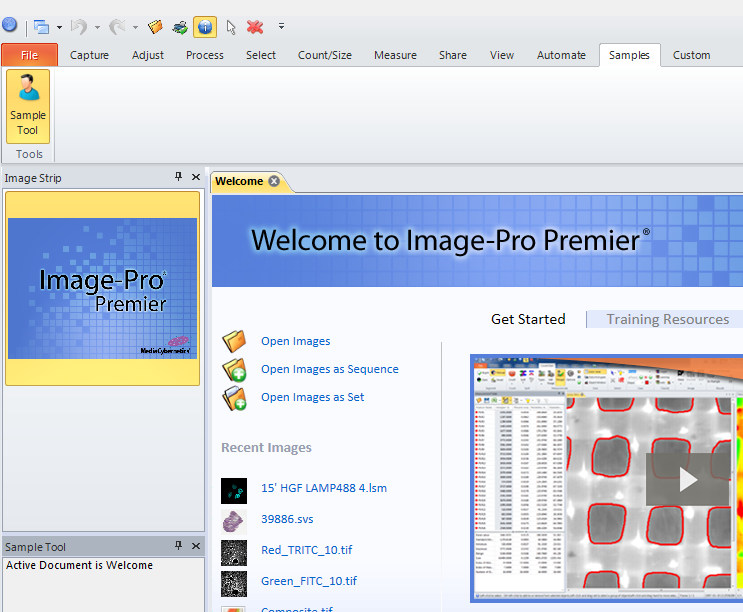Switch to the Capture ribbon tab

pos(89,55)
